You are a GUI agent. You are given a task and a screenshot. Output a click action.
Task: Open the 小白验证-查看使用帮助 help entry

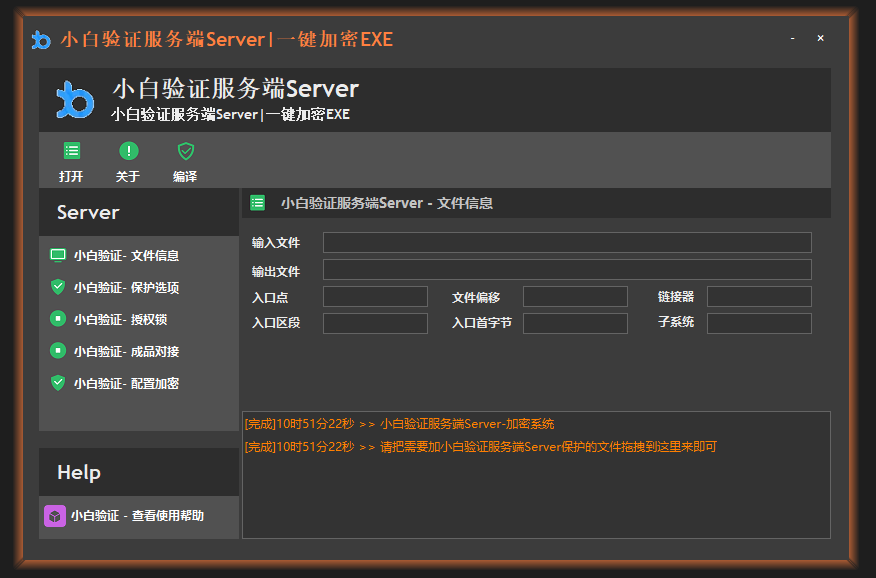pyautogui.click(x=135, y=518)
